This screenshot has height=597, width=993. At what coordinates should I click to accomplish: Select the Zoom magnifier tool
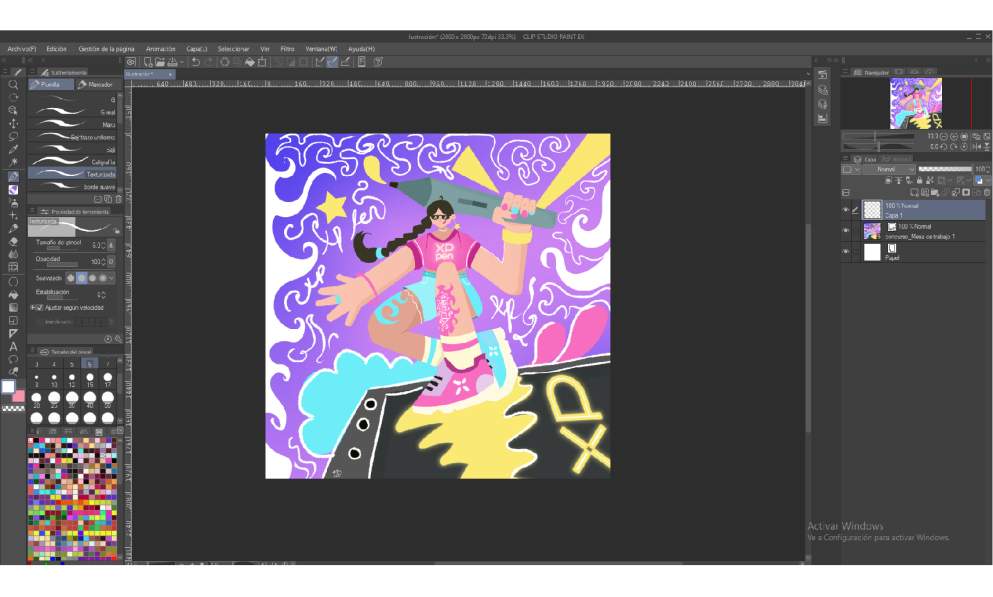click(x=13, y=84)
